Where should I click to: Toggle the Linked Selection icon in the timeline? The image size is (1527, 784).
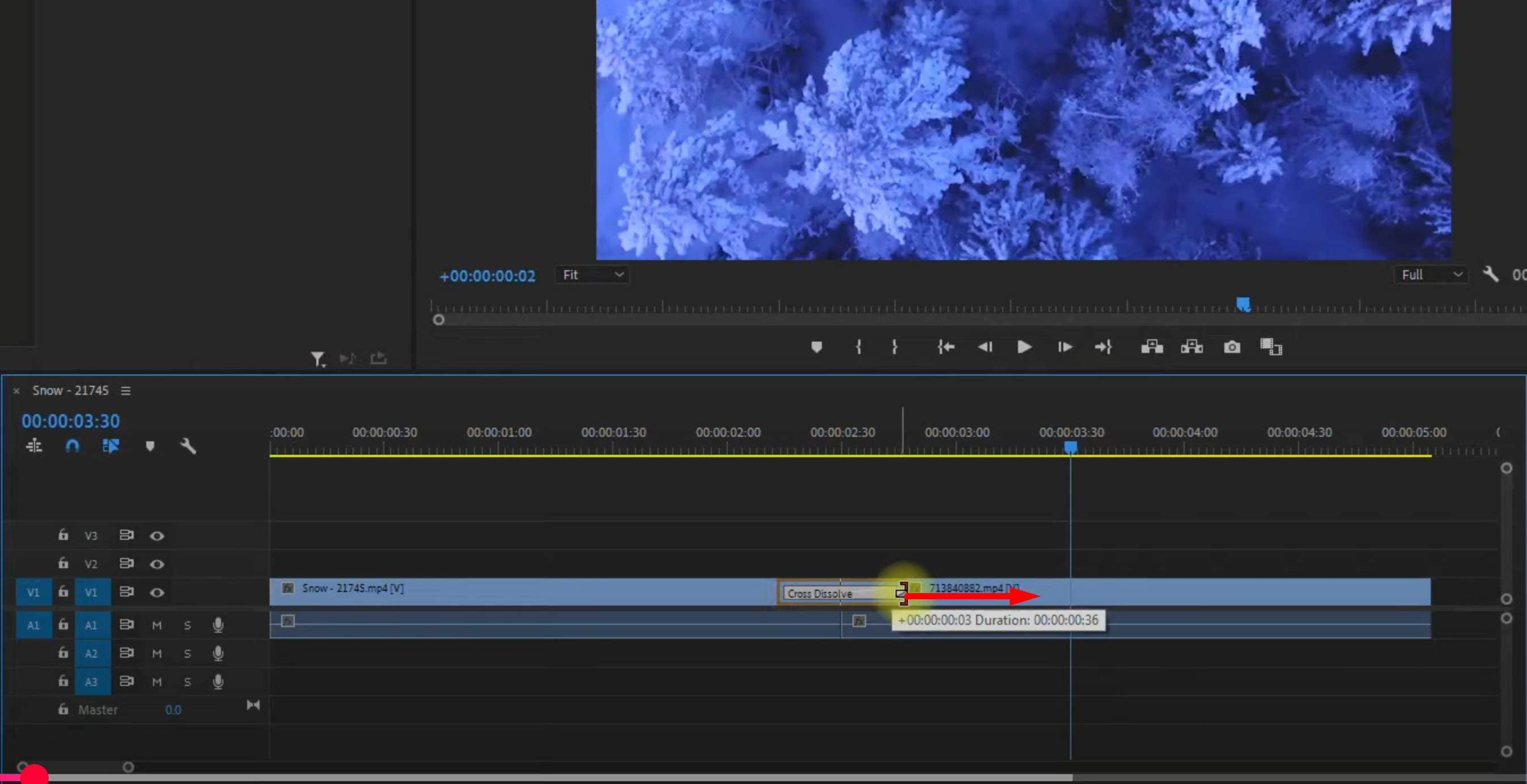111,446
